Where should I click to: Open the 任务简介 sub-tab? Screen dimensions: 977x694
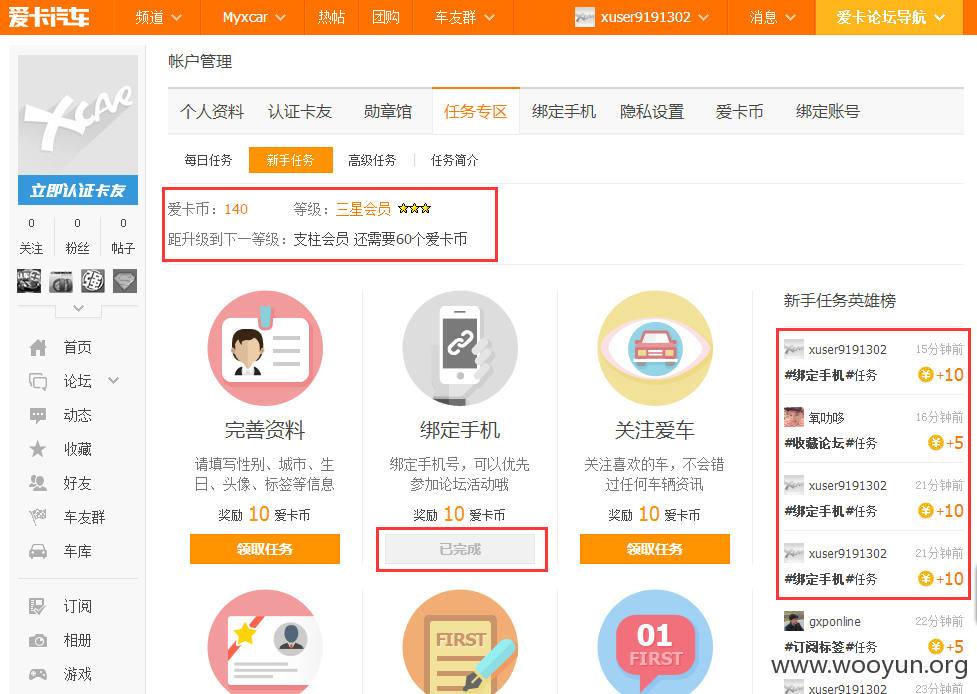click(454, 160)
